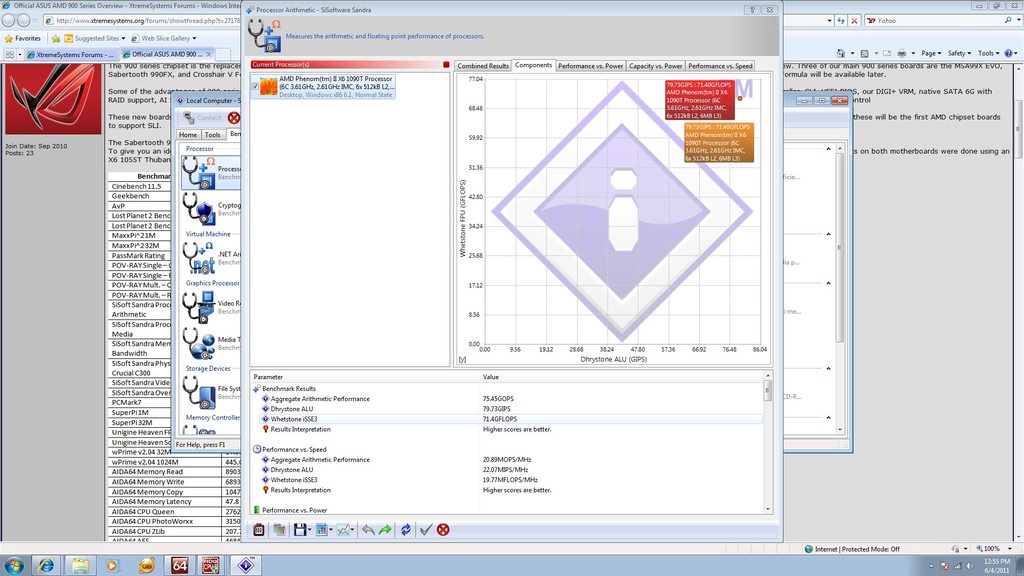The width and height of the screenshot is (1024, 576).
Task: Select the Home tab in Local Computer window
Action: click(x=188, y=135)
